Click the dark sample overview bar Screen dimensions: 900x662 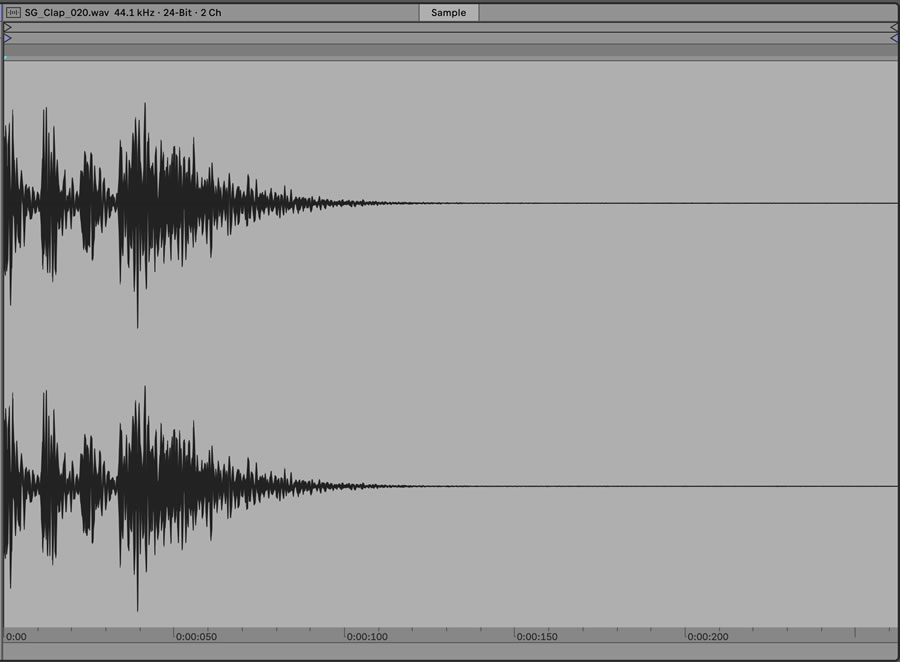click(450, 50)
